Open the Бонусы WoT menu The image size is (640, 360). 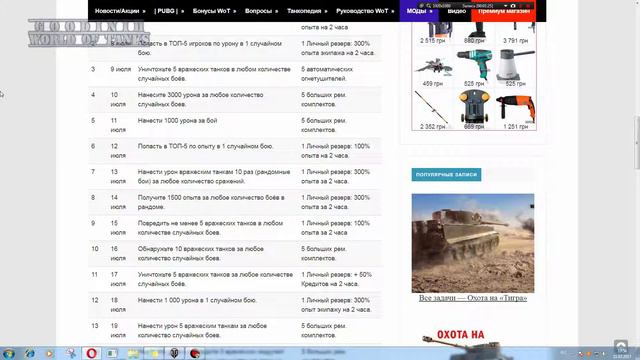[x=214, y=11]
